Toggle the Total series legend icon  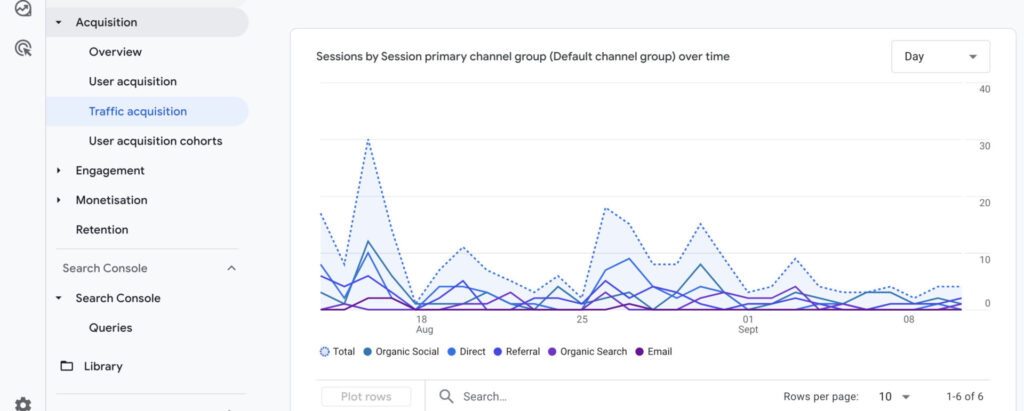[x=324, y=352]
